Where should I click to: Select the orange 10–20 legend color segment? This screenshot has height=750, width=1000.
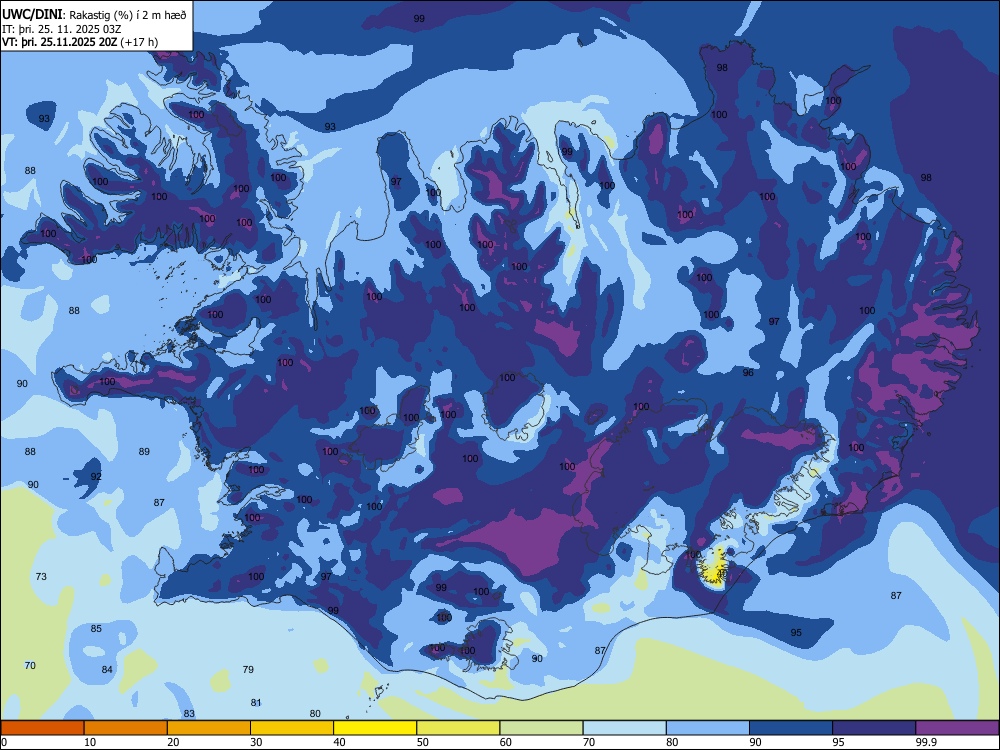(126, 728)
